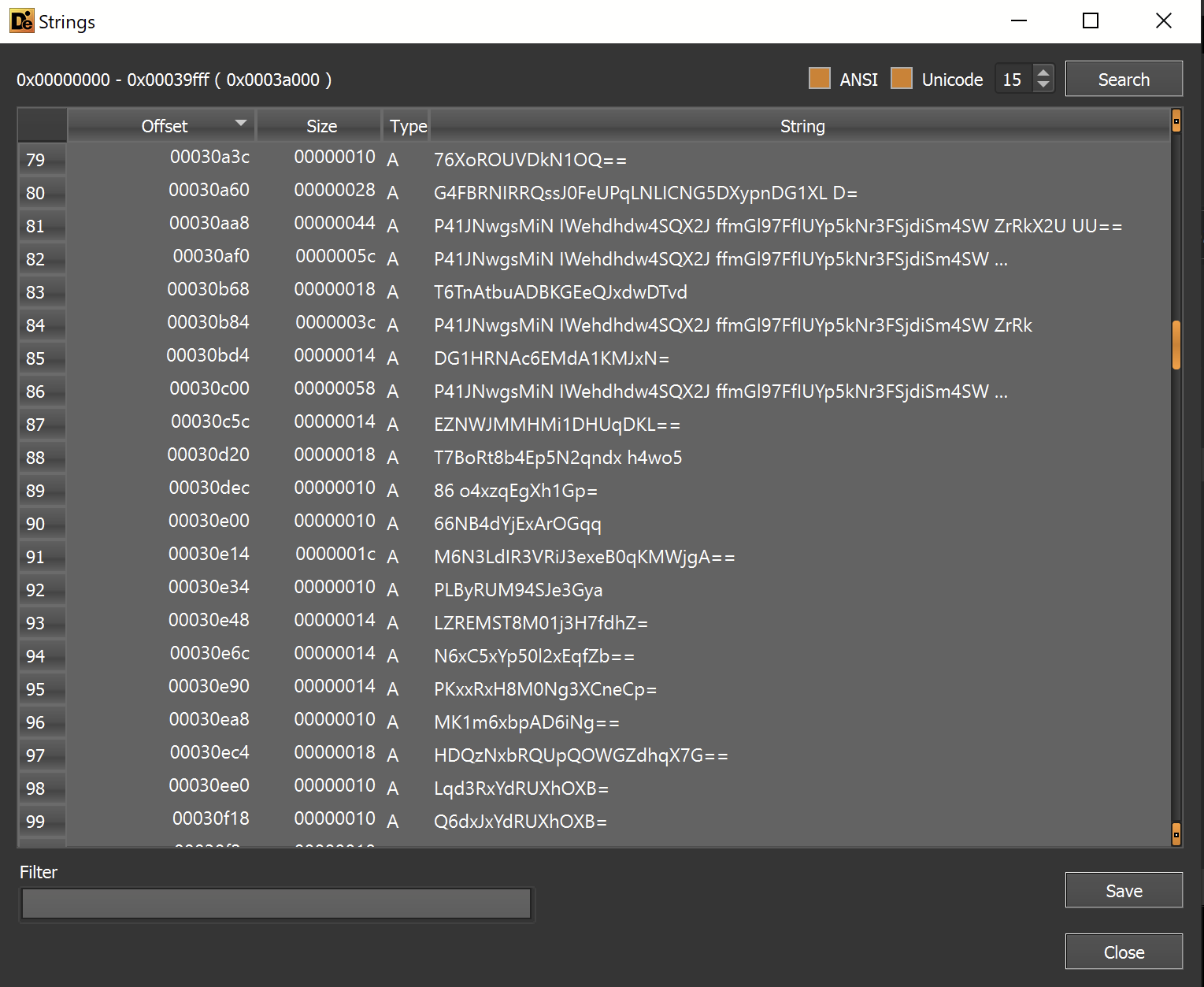Image resolution: width=1204 pixels, height=987 pixels.
Task: Select the string T6TnAtbuADBKGEeQJxdwDTvd
Action: 560,291
